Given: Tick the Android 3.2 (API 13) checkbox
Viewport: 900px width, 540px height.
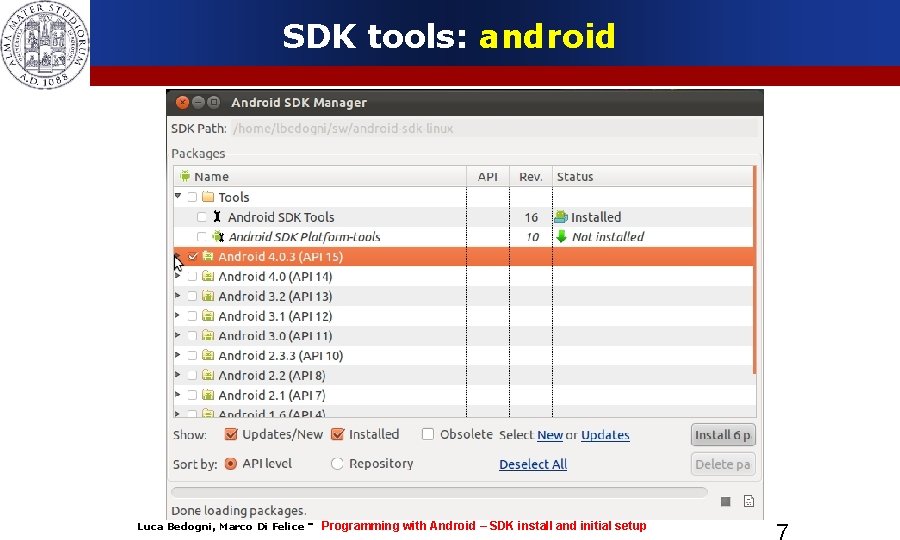Looking at the screenshot, I should pyautogui.click(x=192, y=296).
